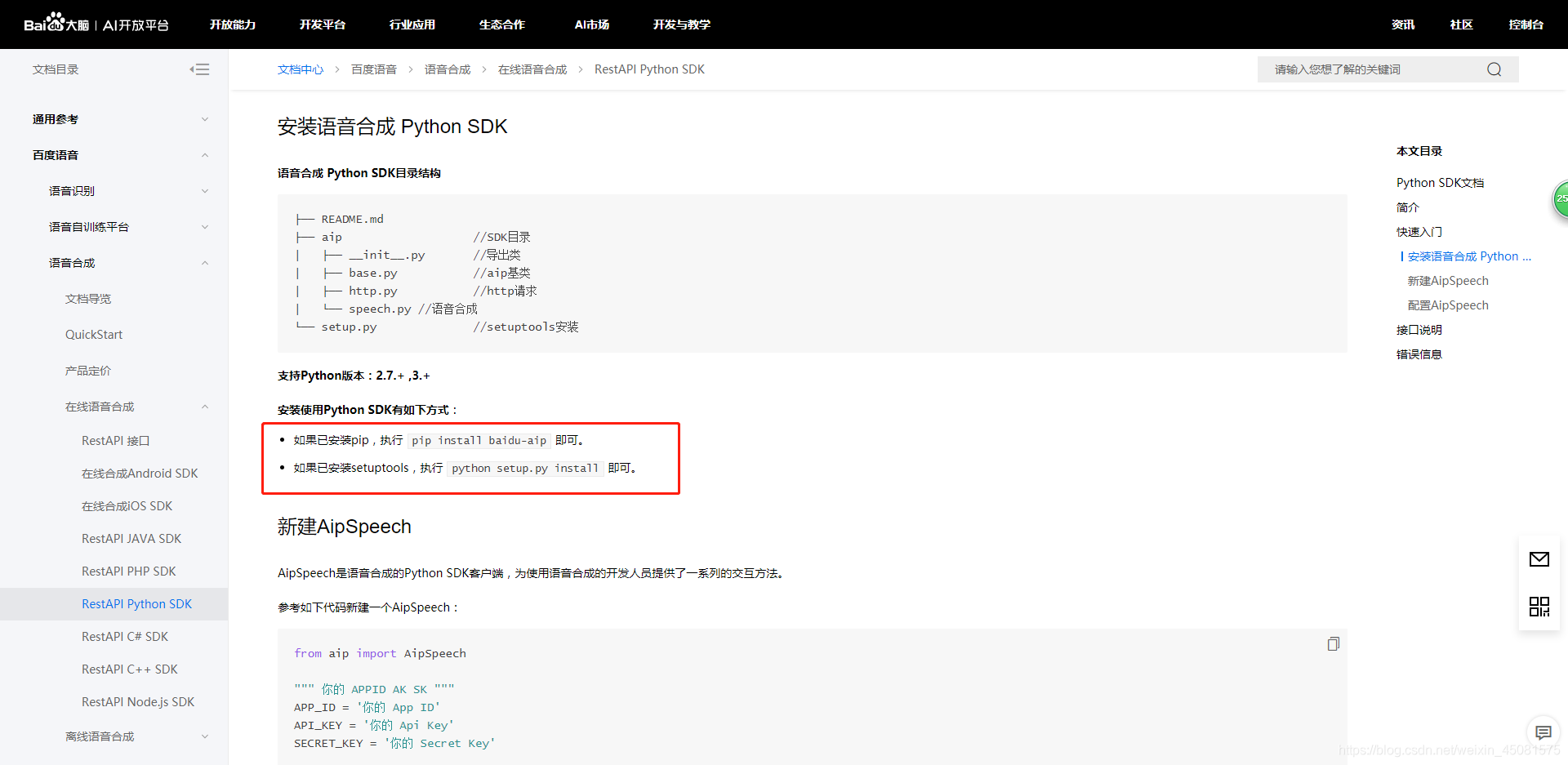
Task: Jump to 错误信息 in outline
Action: pyautogui.click(x=1419, y=354)
